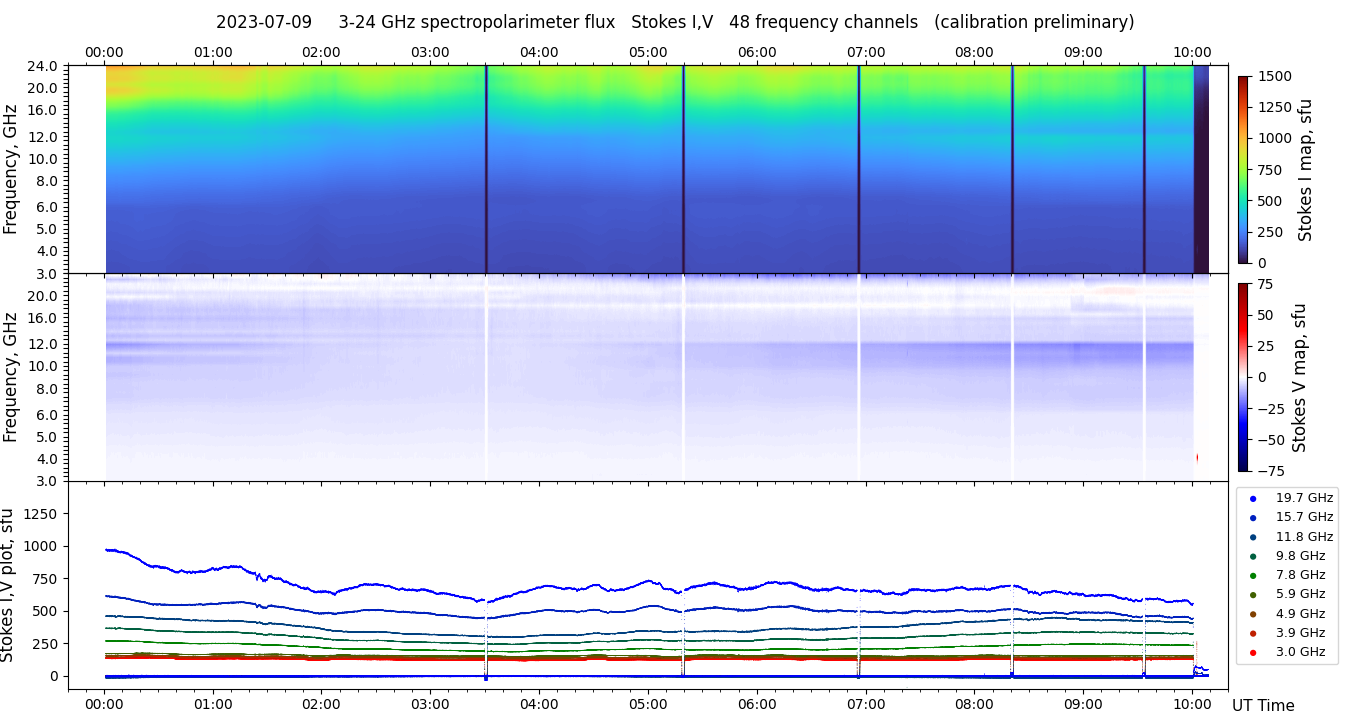Click the 1500 tick on Stokes I colorbar

(x=1275, y=76)
